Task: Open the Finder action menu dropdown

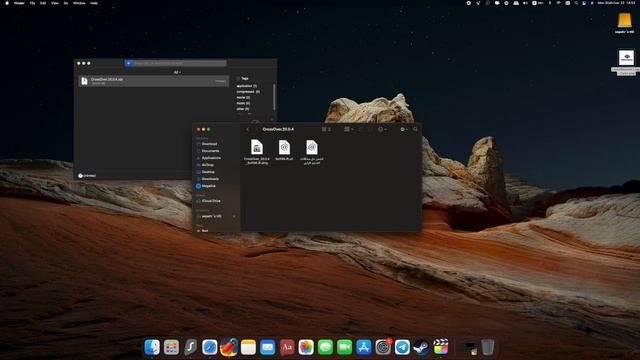Action: [382, 129]
